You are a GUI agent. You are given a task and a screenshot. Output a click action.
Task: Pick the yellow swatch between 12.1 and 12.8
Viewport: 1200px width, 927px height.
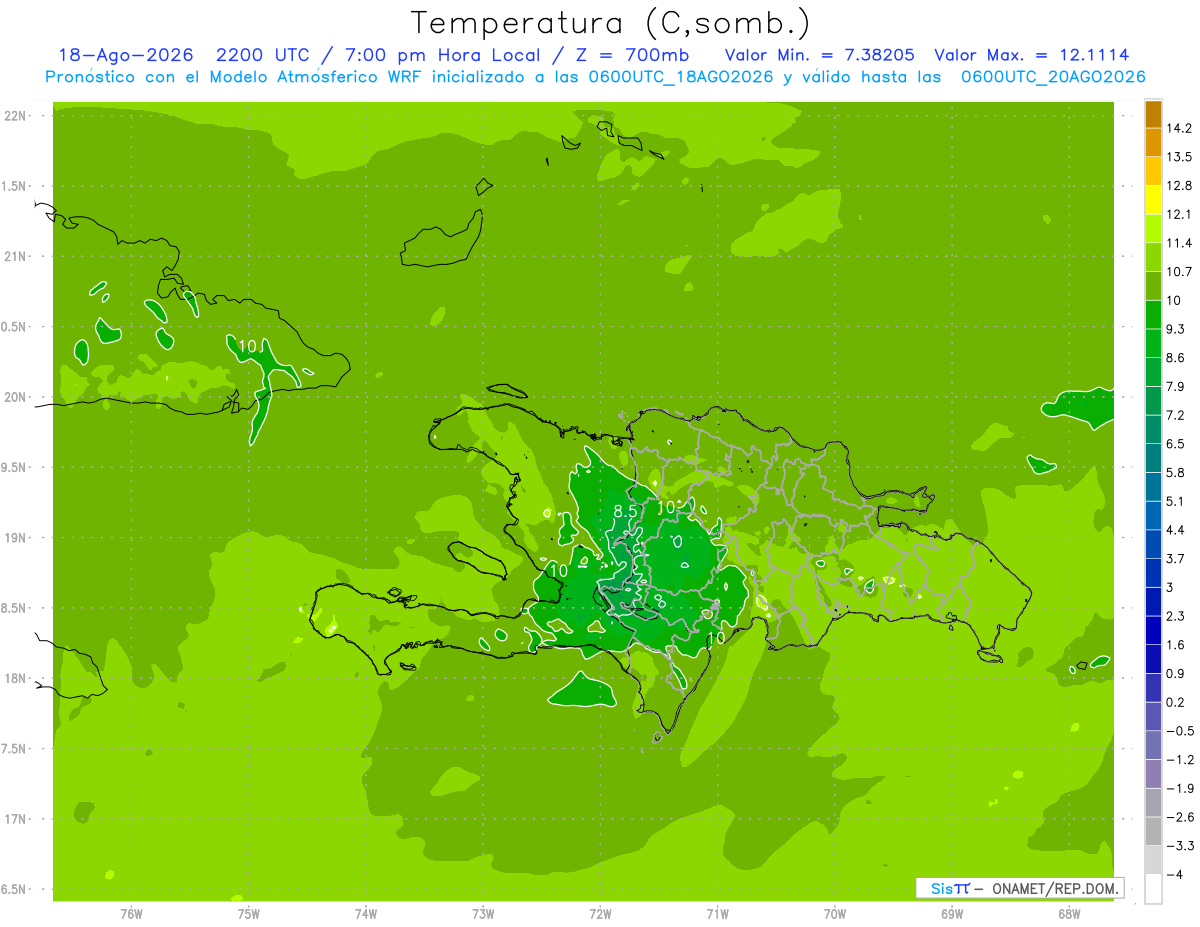1153,200
